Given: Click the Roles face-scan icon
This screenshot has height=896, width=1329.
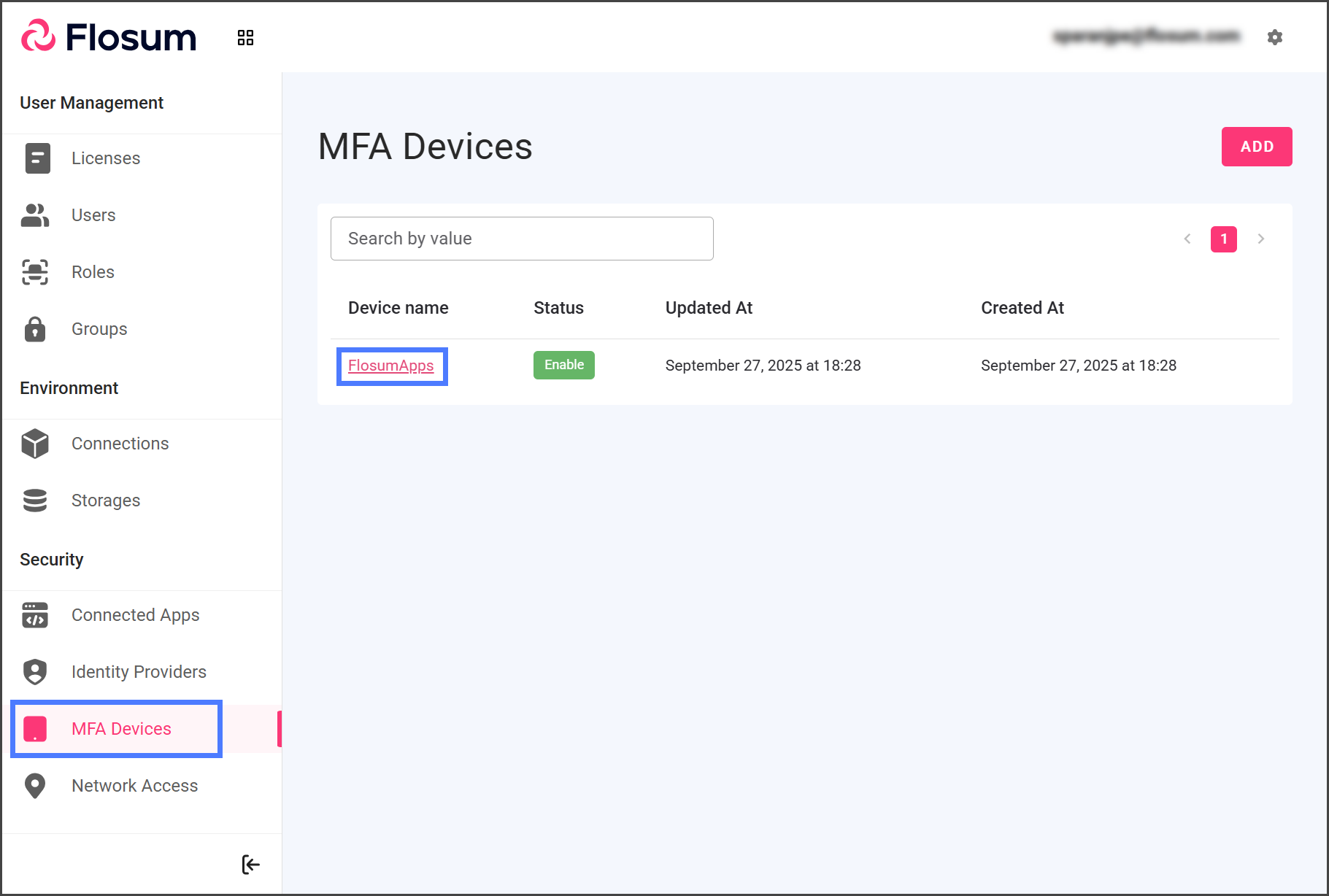Looking at the screenshot, I should click(35, 272).
